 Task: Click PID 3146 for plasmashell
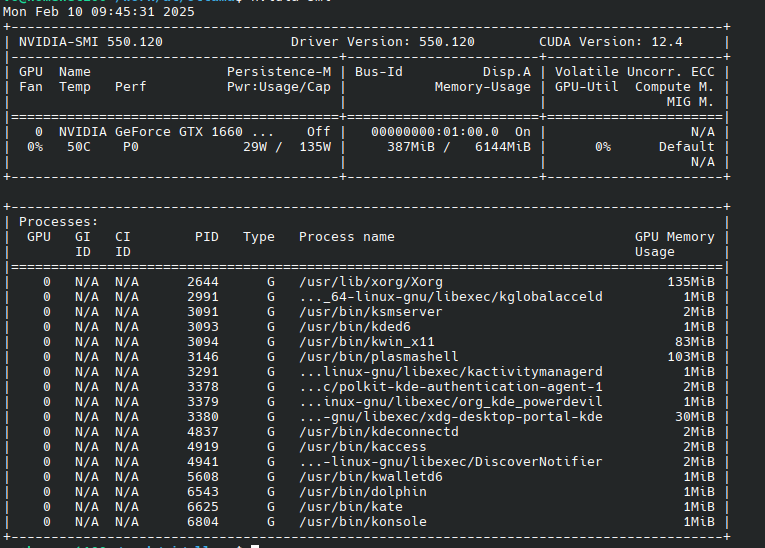pyautogui.click(x=203, y=357)
